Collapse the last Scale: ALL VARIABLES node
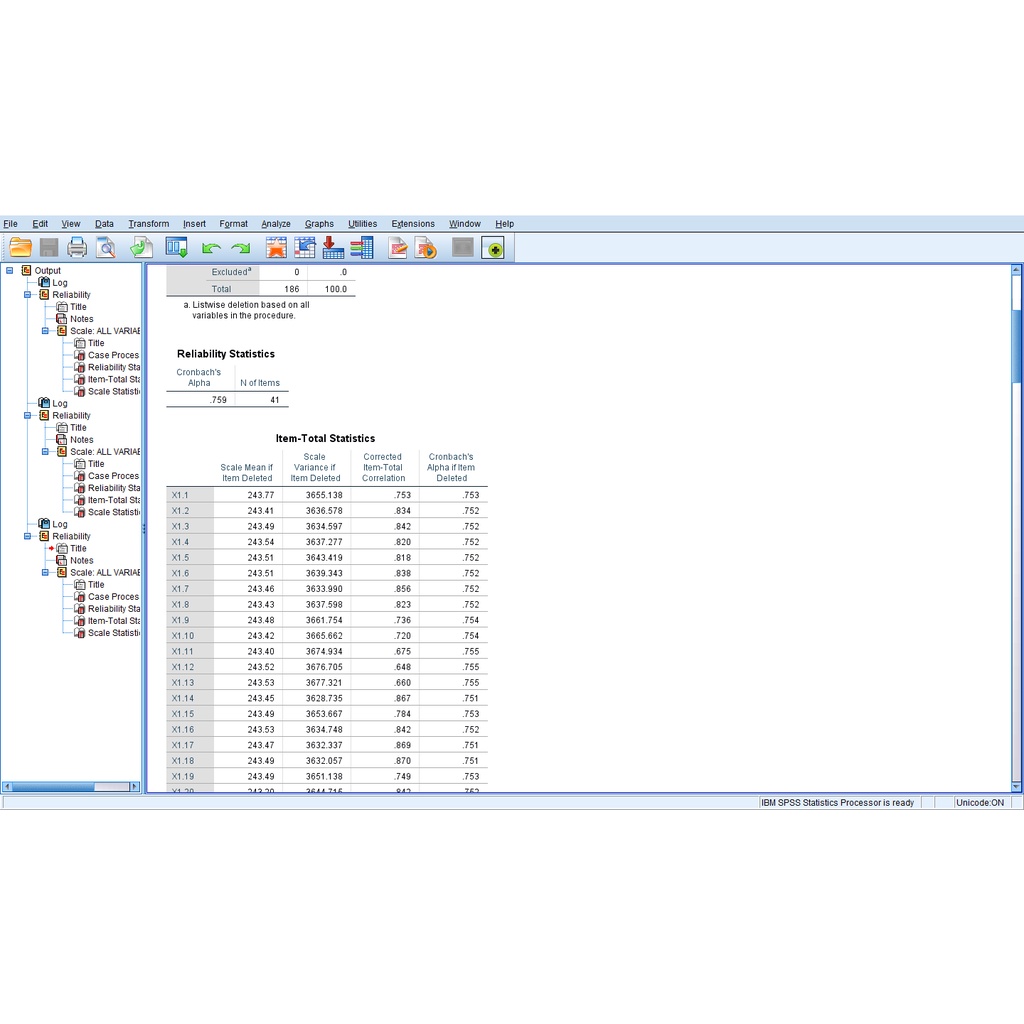 46,573
